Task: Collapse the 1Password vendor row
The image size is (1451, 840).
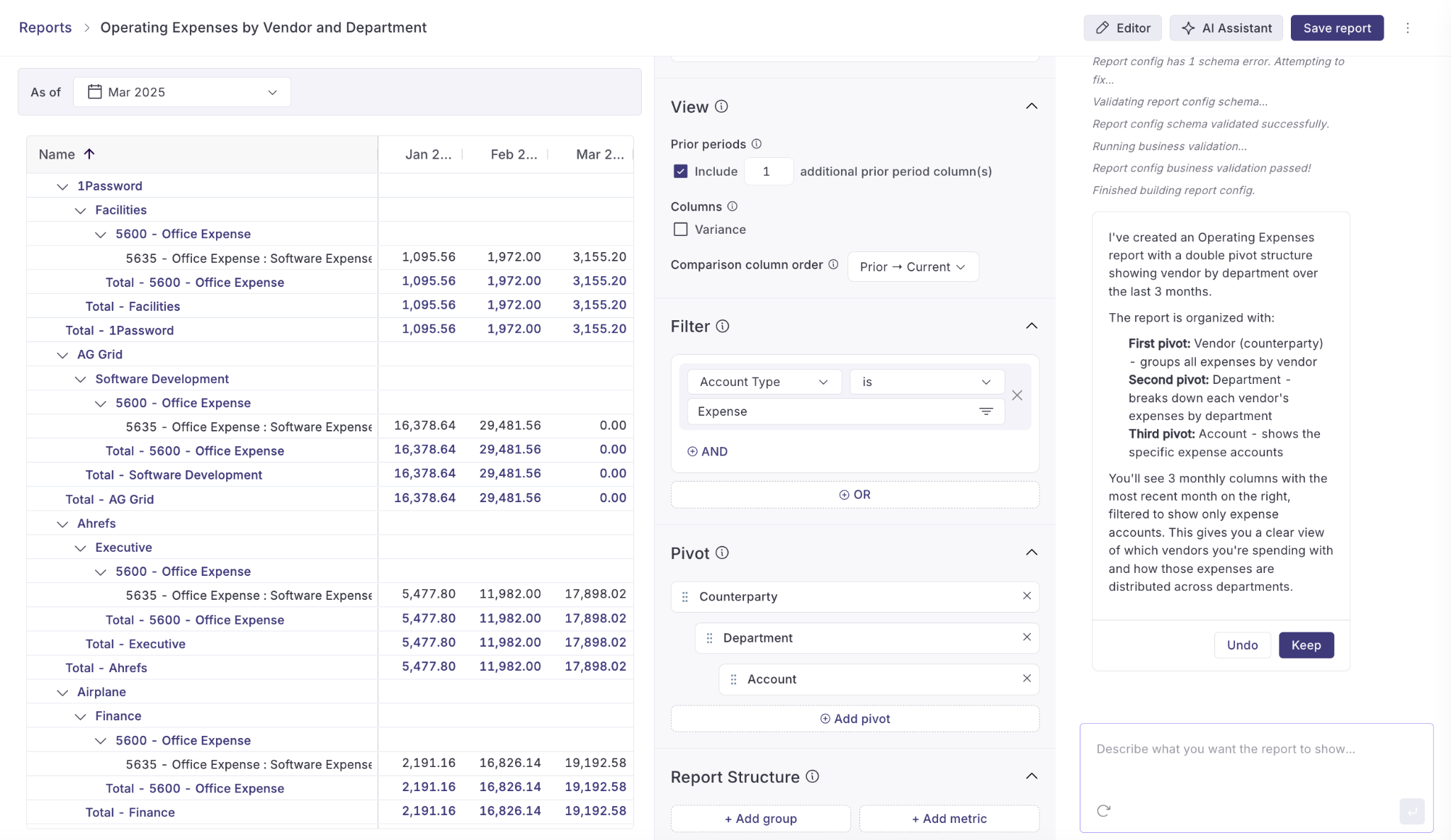Action: point(62,186)
